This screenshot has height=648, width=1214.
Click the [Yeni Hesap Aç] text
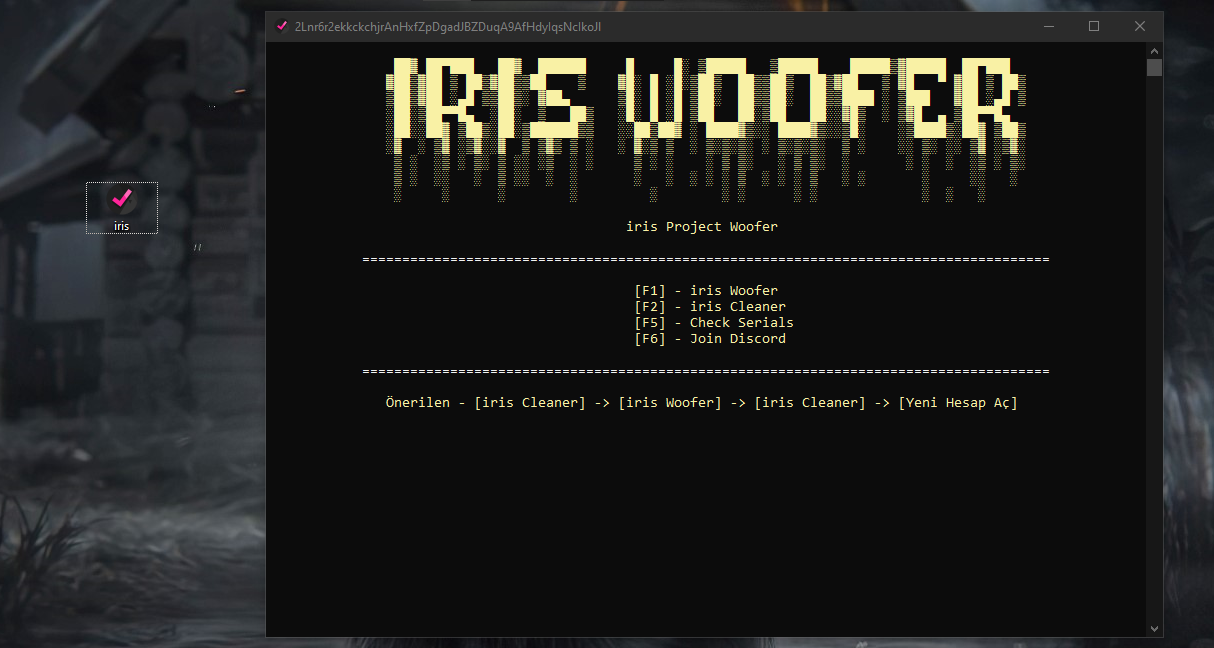pos(958,403)
